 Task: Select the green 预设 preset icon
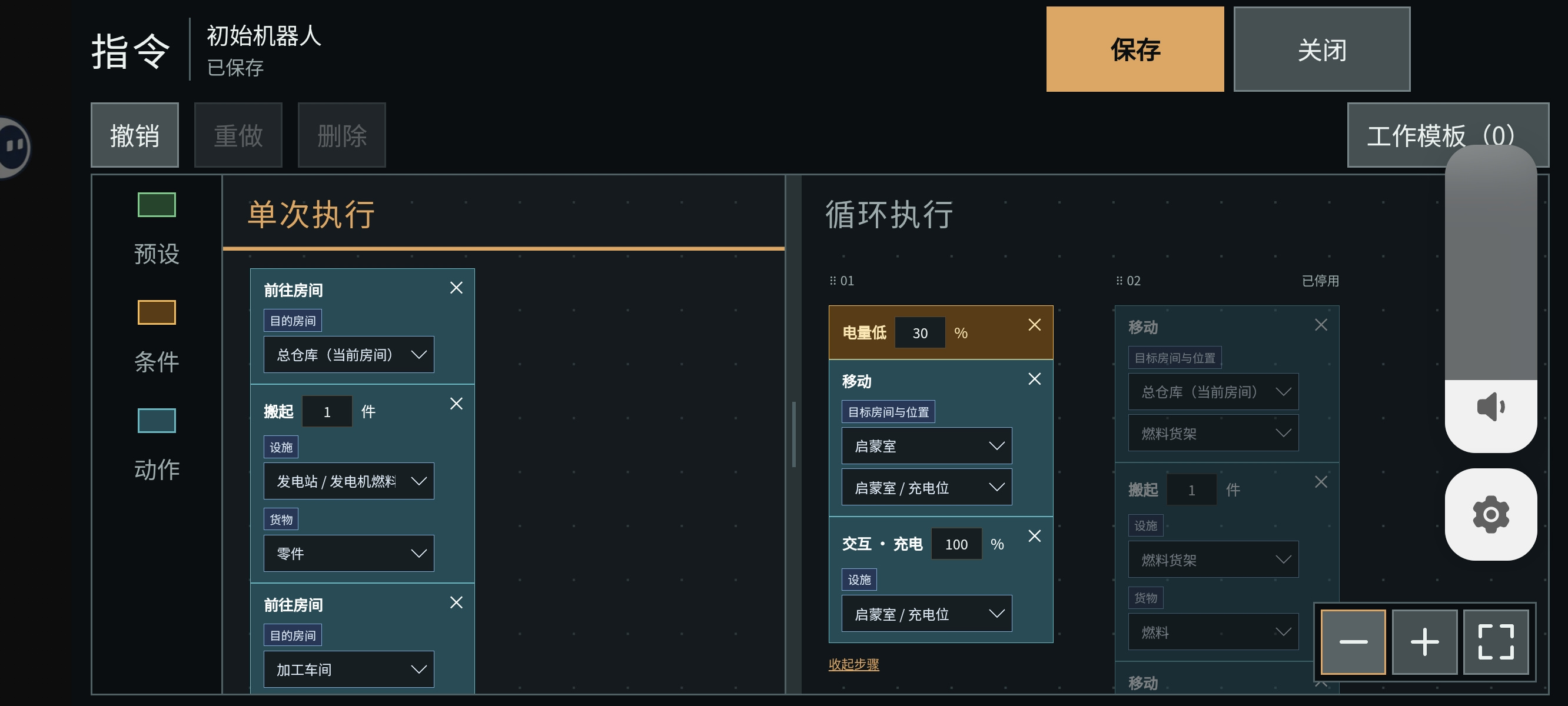click(157, 205)
